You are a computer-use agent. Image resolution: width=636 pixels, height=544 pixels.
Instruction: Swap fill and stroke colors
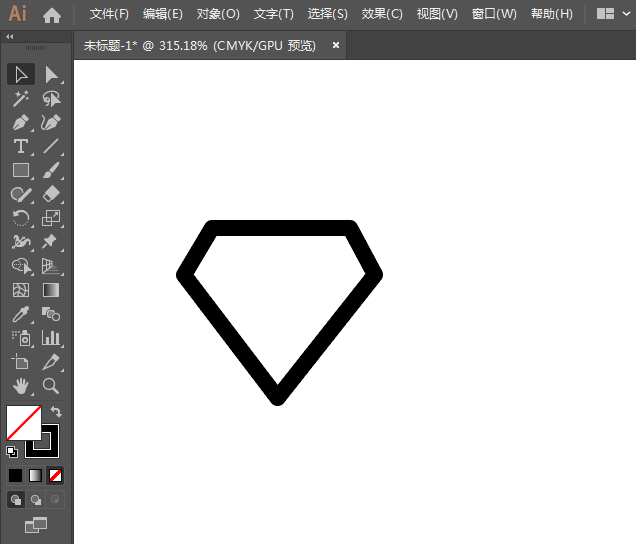coord(57,411)
